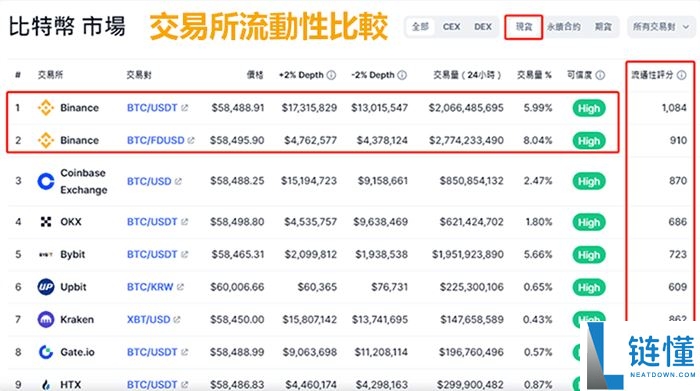Click the HTX logo icon

[x=46, y=384]
